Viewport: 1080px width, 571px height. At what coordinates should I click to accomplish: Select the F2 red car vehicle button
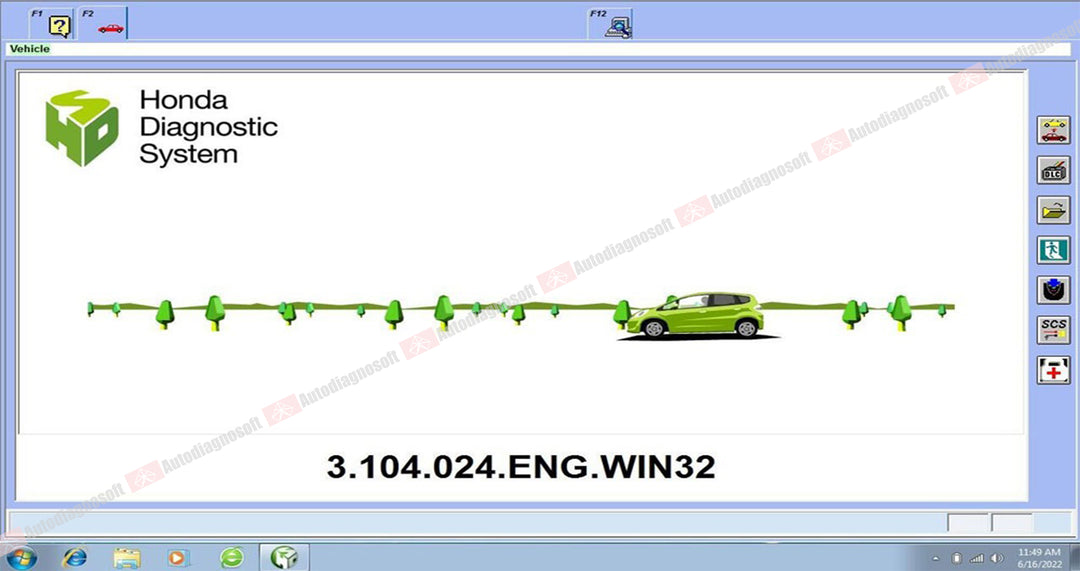click(x=103, y=24)
